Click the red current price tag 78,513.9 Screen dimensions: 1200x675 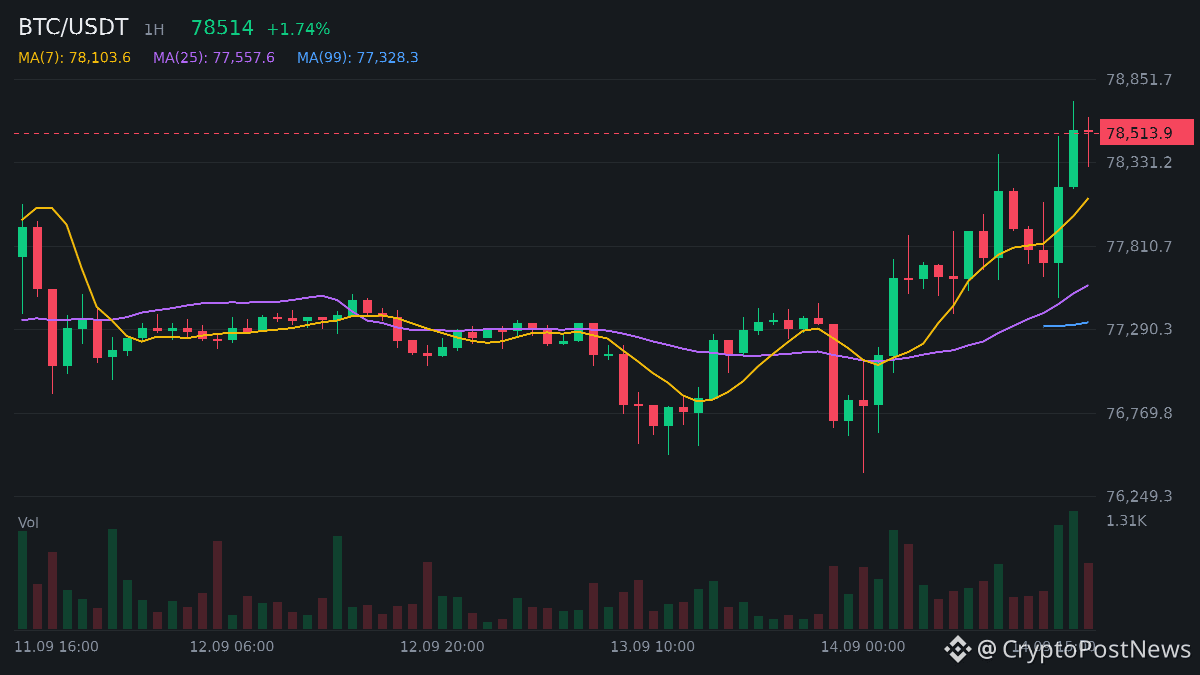tap(1147, 132)
